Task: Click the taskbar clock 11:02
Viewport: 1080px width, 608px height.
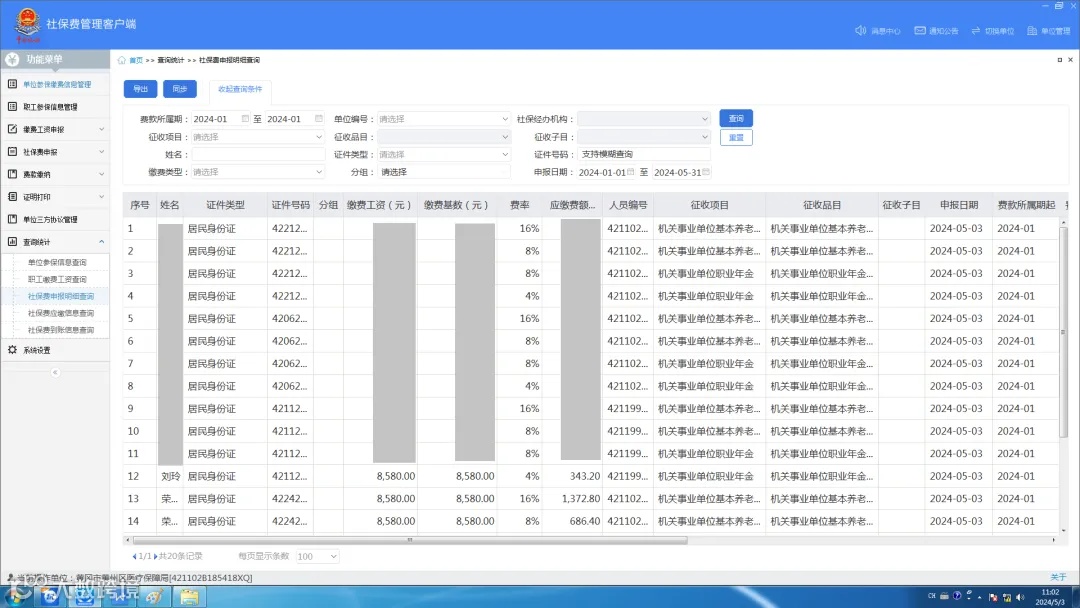Action: click(x=1050, y=592)
